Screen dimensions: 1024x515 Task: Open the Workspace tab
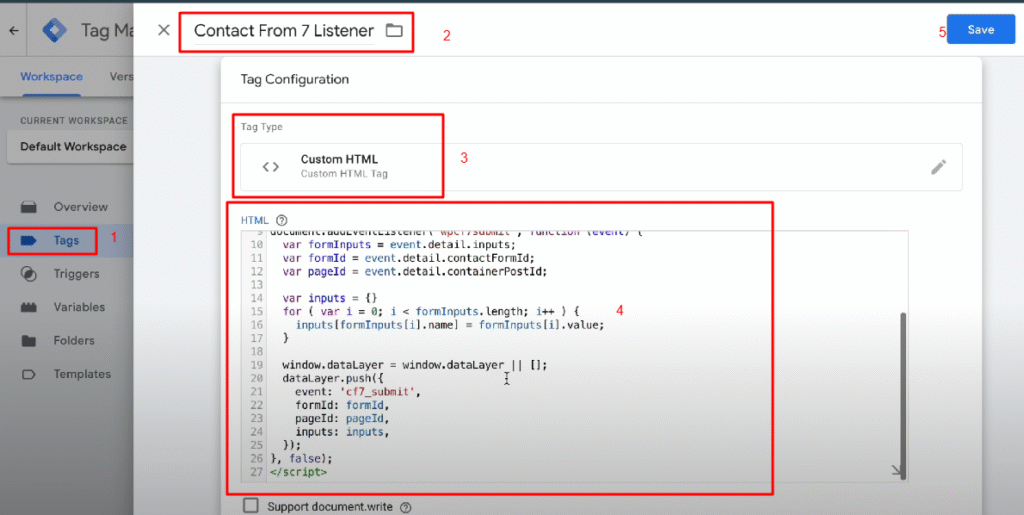(x=52, y=76)
